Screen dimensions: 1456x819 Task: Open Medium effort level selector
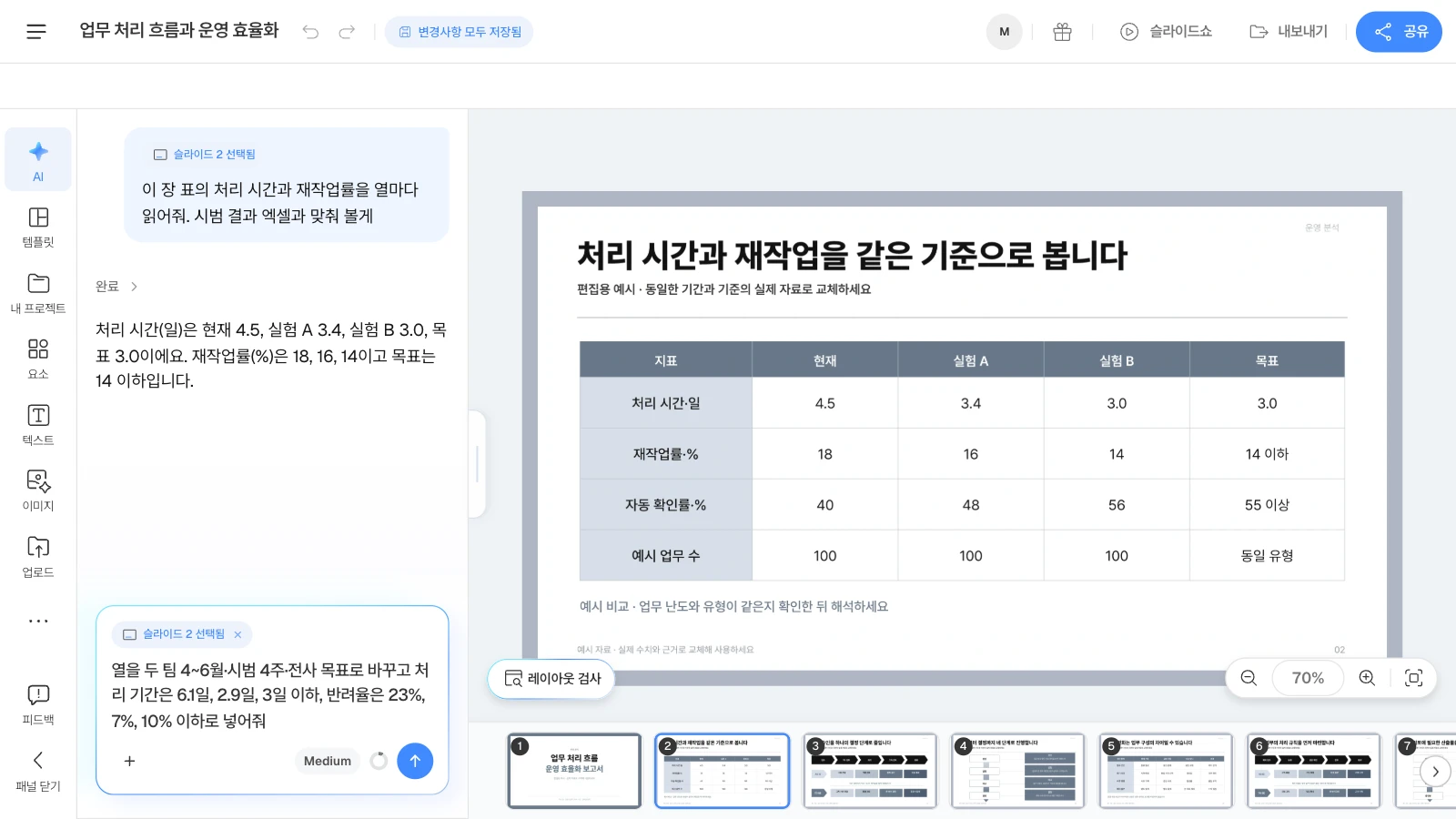tap(328, 761)
